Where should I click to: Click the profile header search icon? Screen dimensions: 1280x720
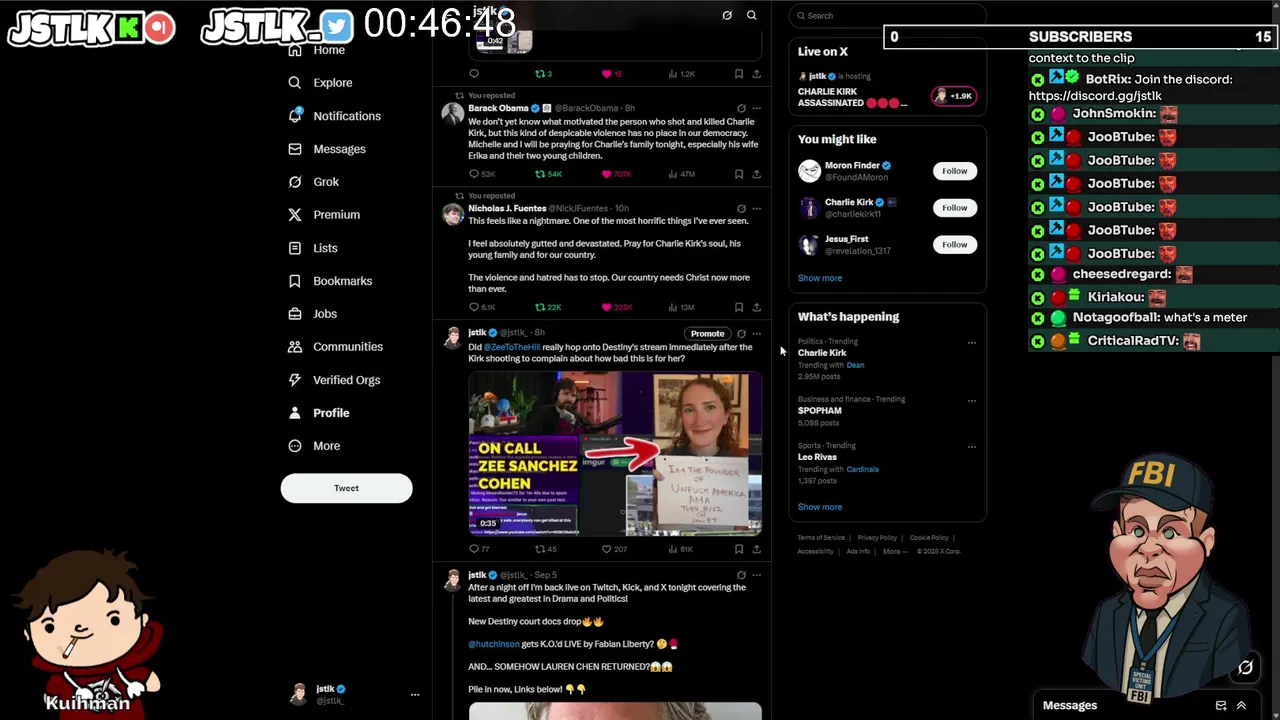752,15
